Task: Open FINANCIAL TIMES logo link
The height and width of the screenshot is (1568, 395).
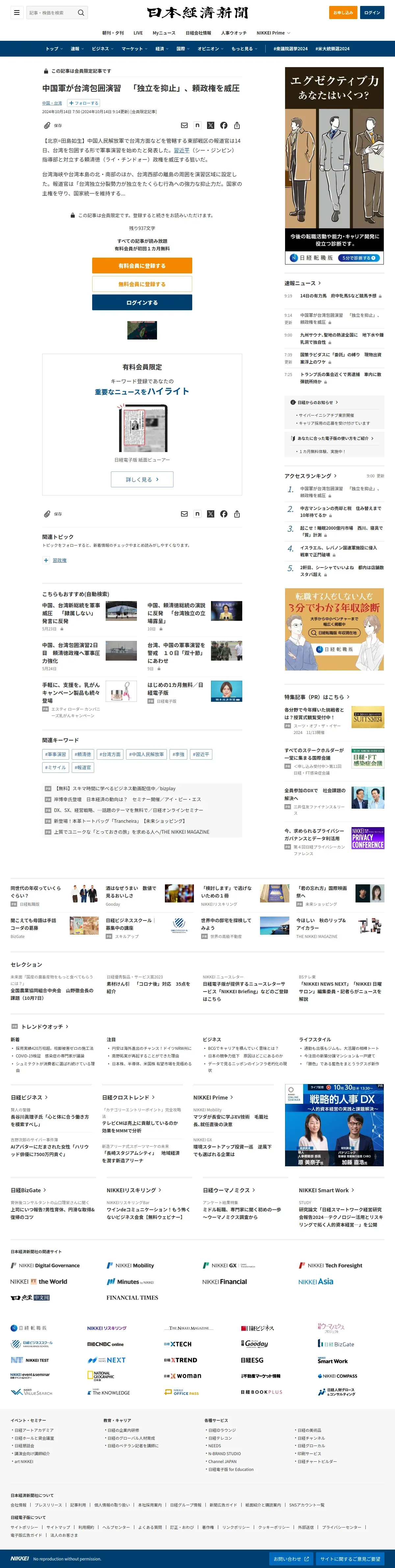Action: (x=132, y=1298)
